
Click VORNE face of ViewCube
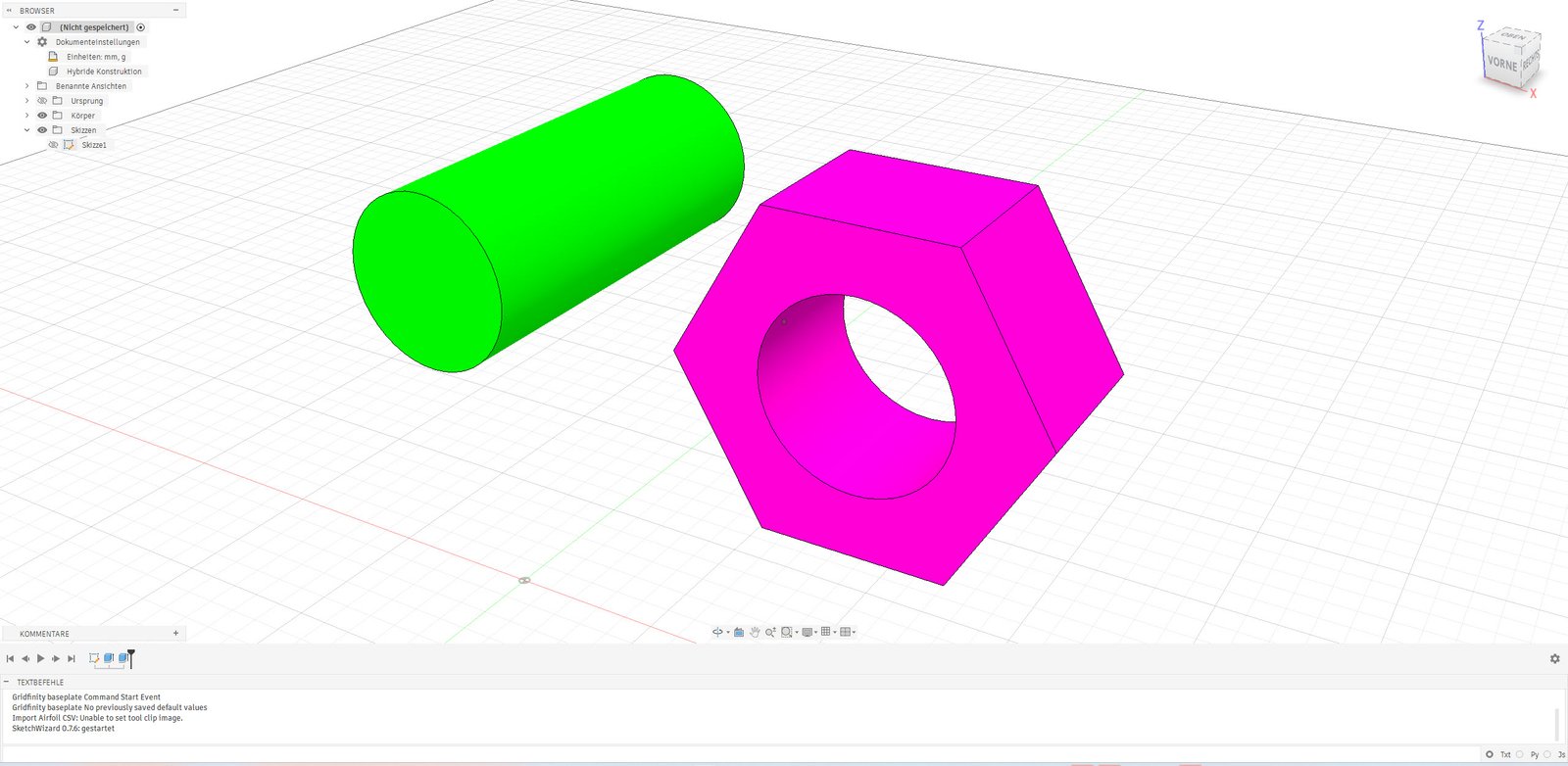point(1501,64)
